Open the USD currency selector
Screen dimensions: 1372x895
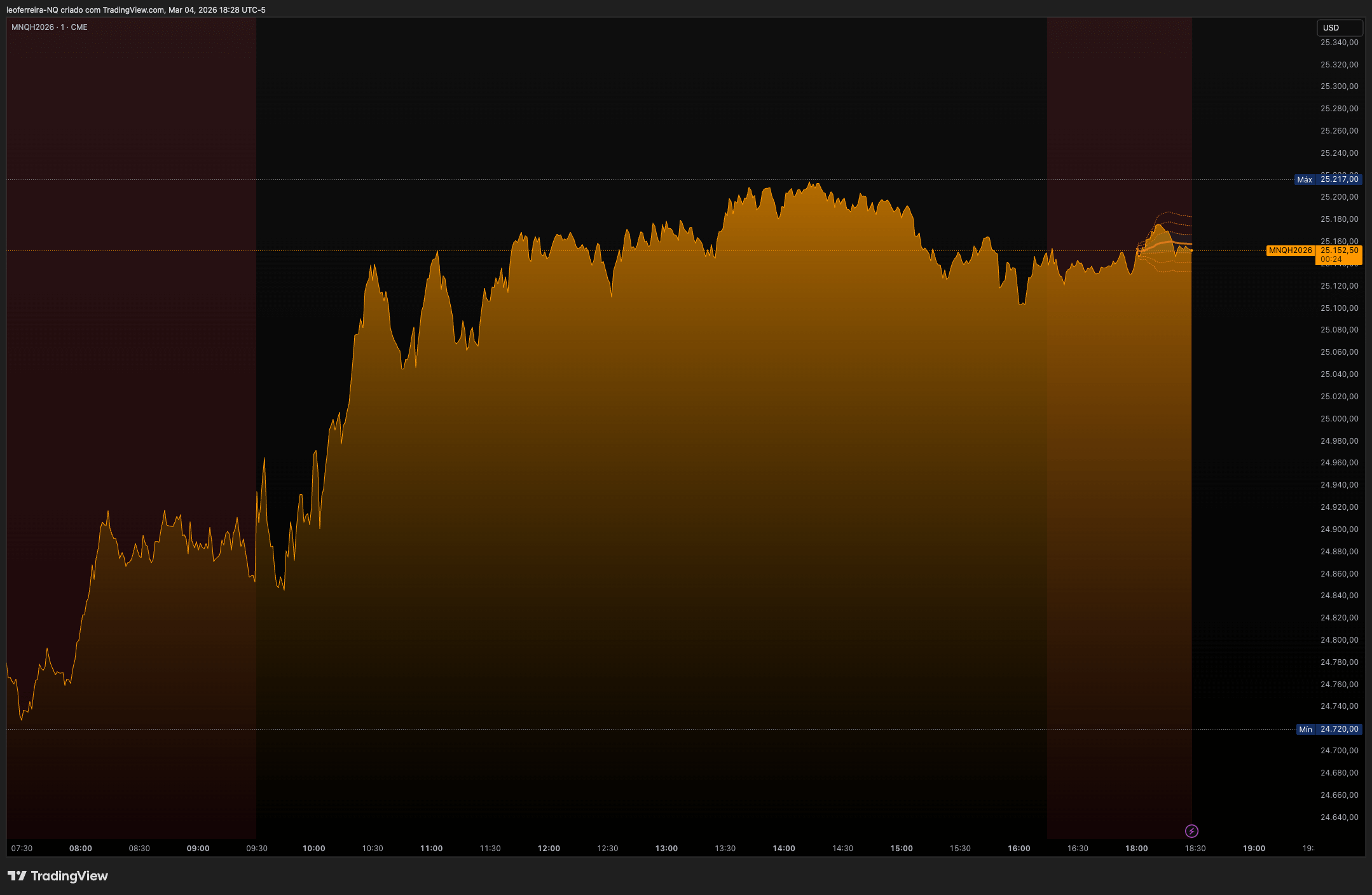coord(1340,27)
